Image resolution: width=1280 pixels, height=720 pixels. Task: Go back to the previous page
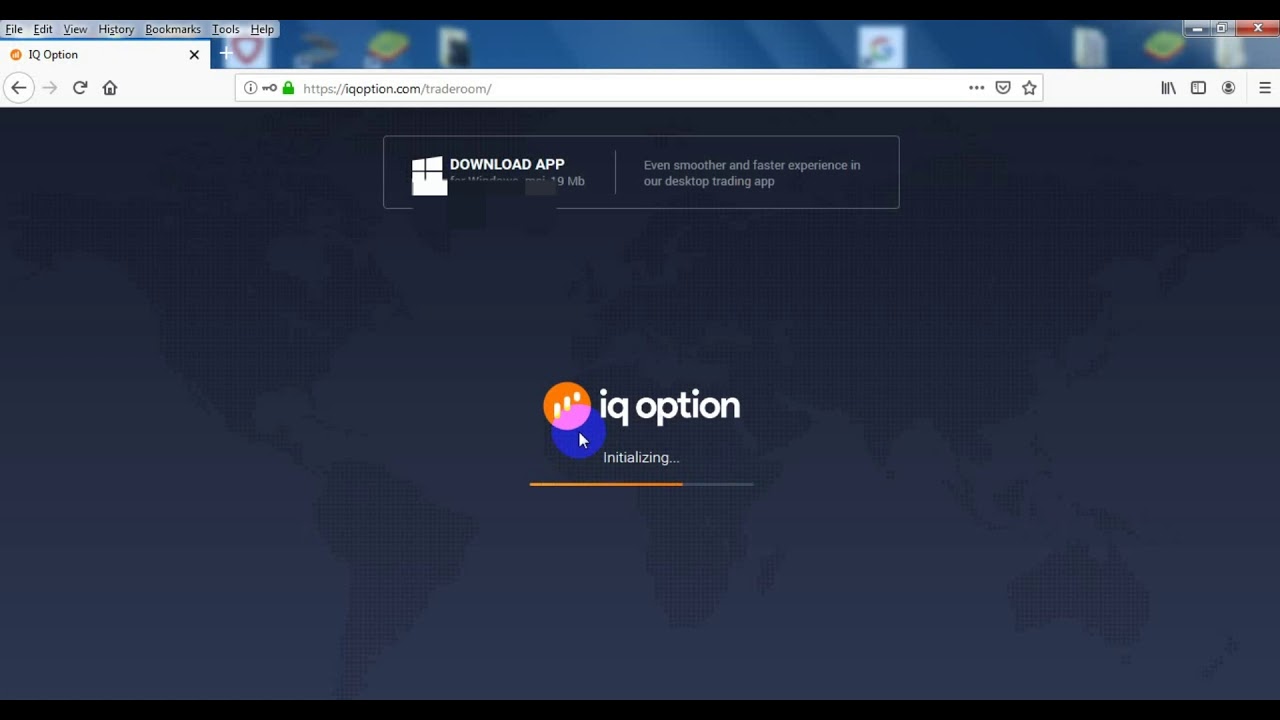[x=18, y=88]
